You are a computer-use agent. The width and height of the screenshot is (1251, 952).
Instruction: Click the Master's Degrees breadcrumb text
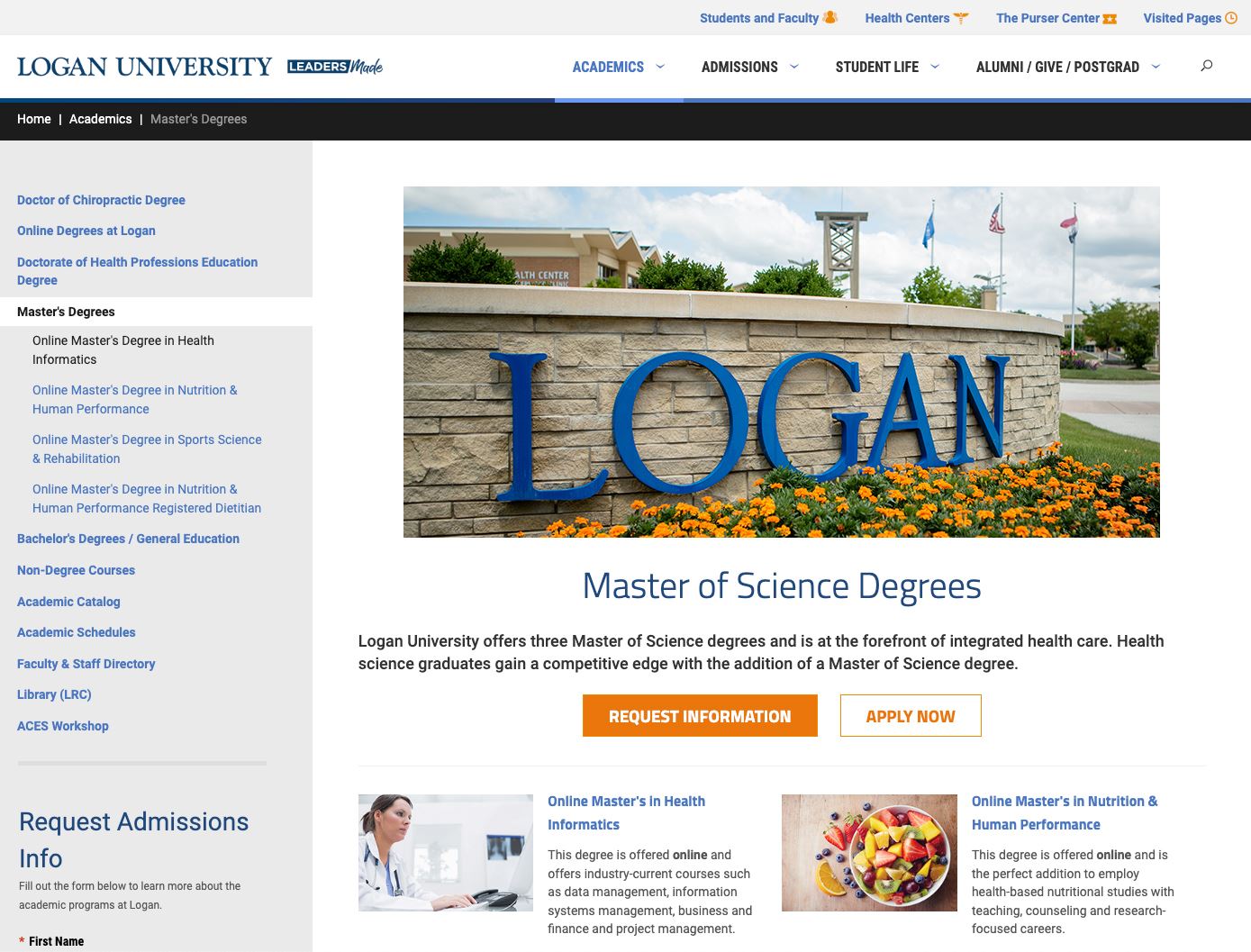[198, 119]
